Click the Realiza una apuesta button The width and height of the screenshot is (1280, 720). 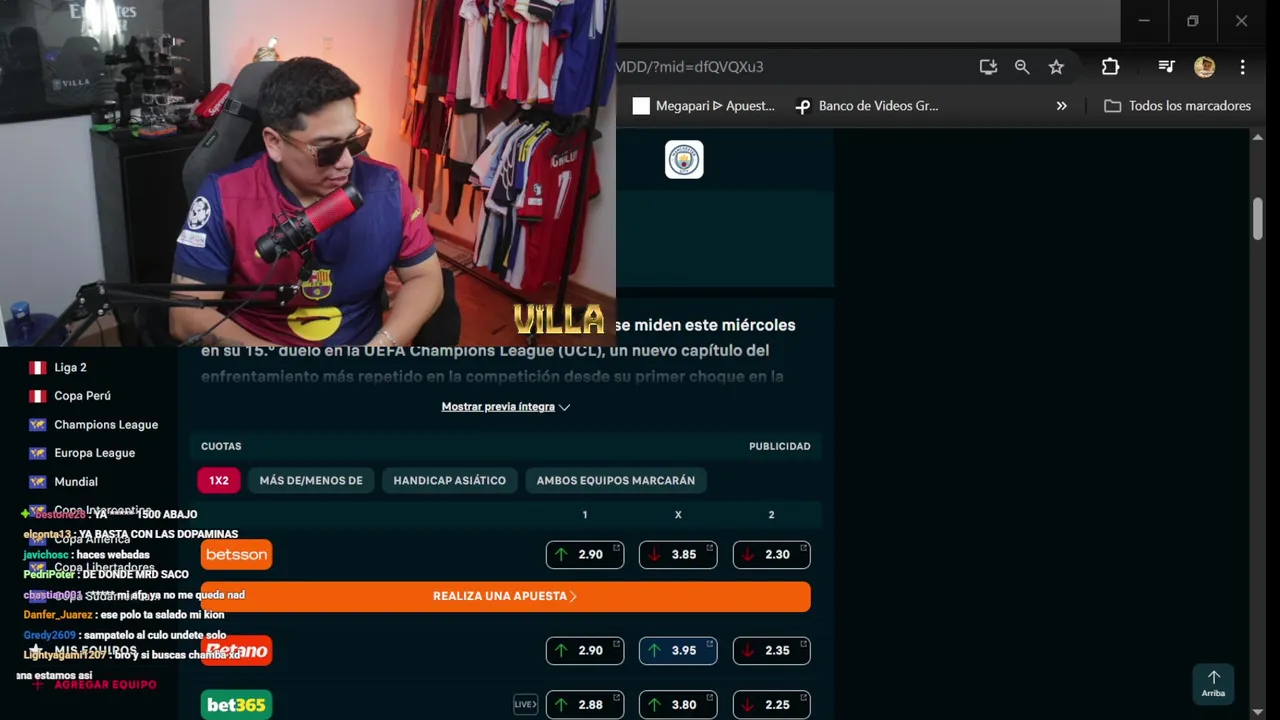(505, 596)
